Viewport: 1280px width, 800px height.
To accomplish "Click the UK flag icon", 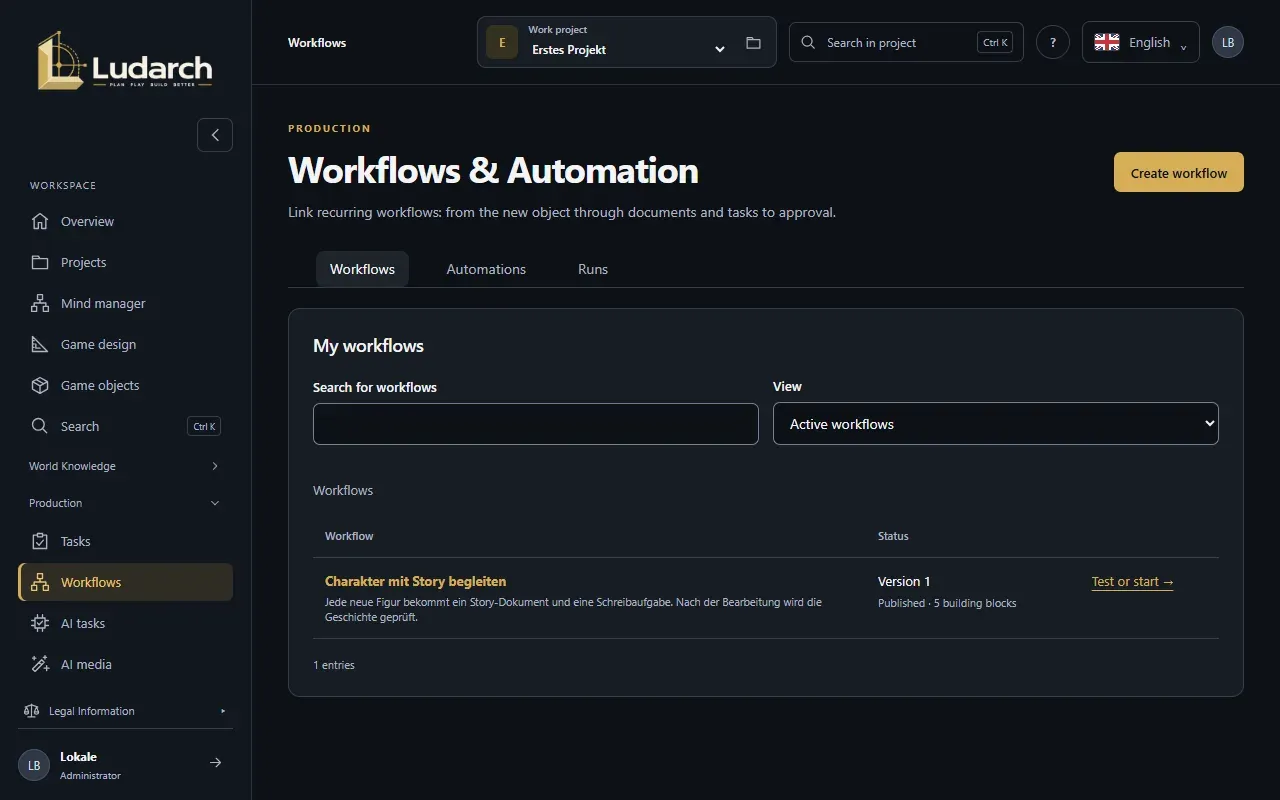I will tap(1107, 42).
